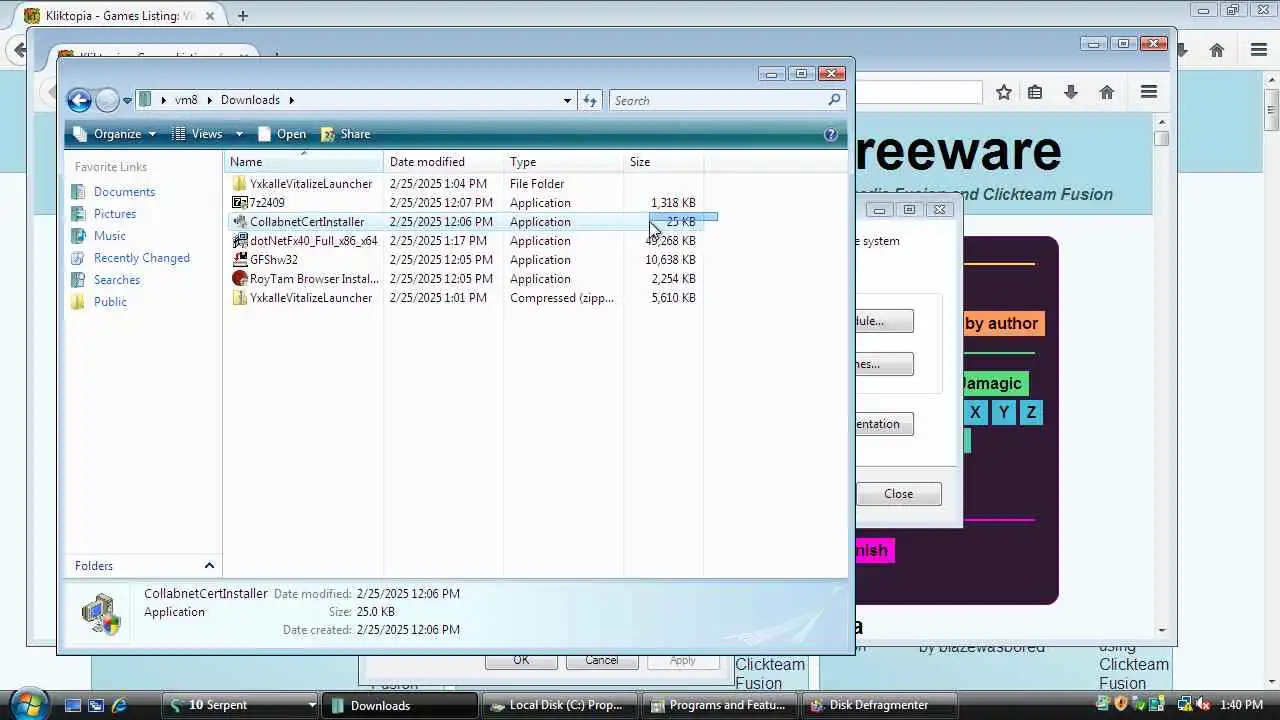Open hamburger menu in inner browser window
The width and height of the screenshot is (1280, 720).
pyautogui.click(x=1149, y=92)
